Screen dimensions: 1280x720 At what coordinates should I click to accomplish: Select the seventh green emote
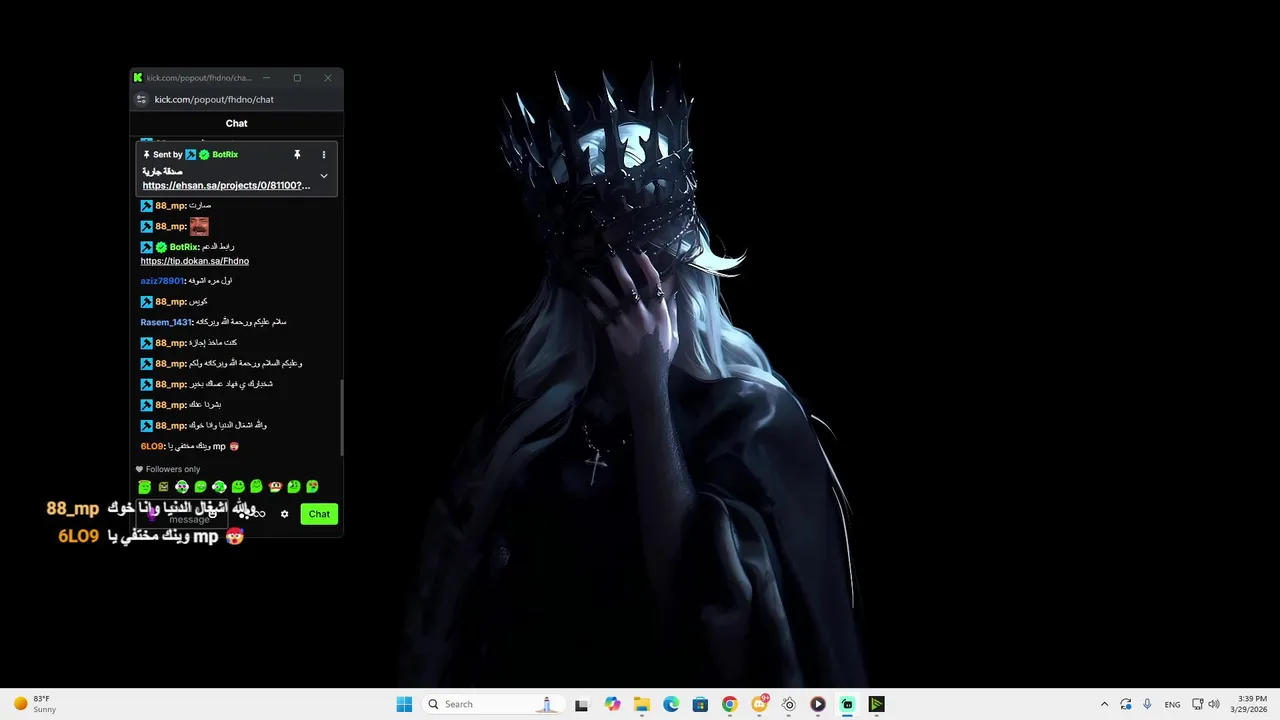256,487
